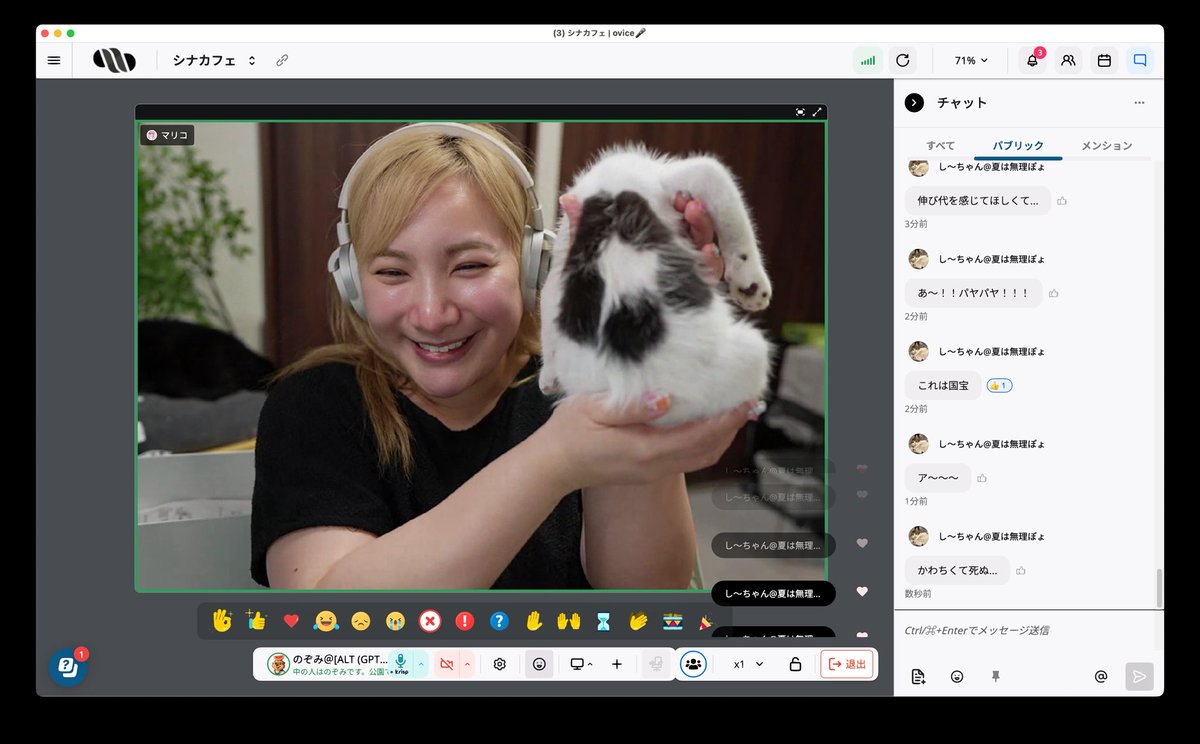Viewport: 1200px width, 744px height.
Task: Send the drum reaction emoji
Action: tap(672, 621)
